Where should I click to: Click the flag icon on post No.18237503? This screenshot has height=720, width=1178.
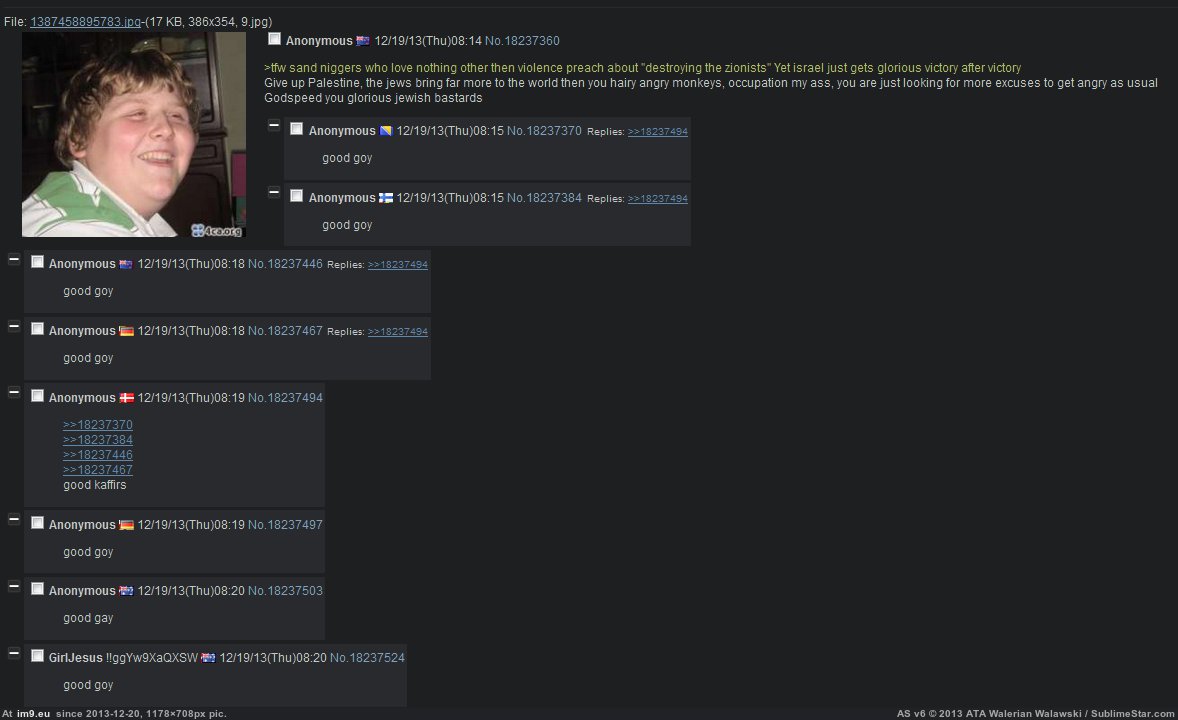(126, 591)
